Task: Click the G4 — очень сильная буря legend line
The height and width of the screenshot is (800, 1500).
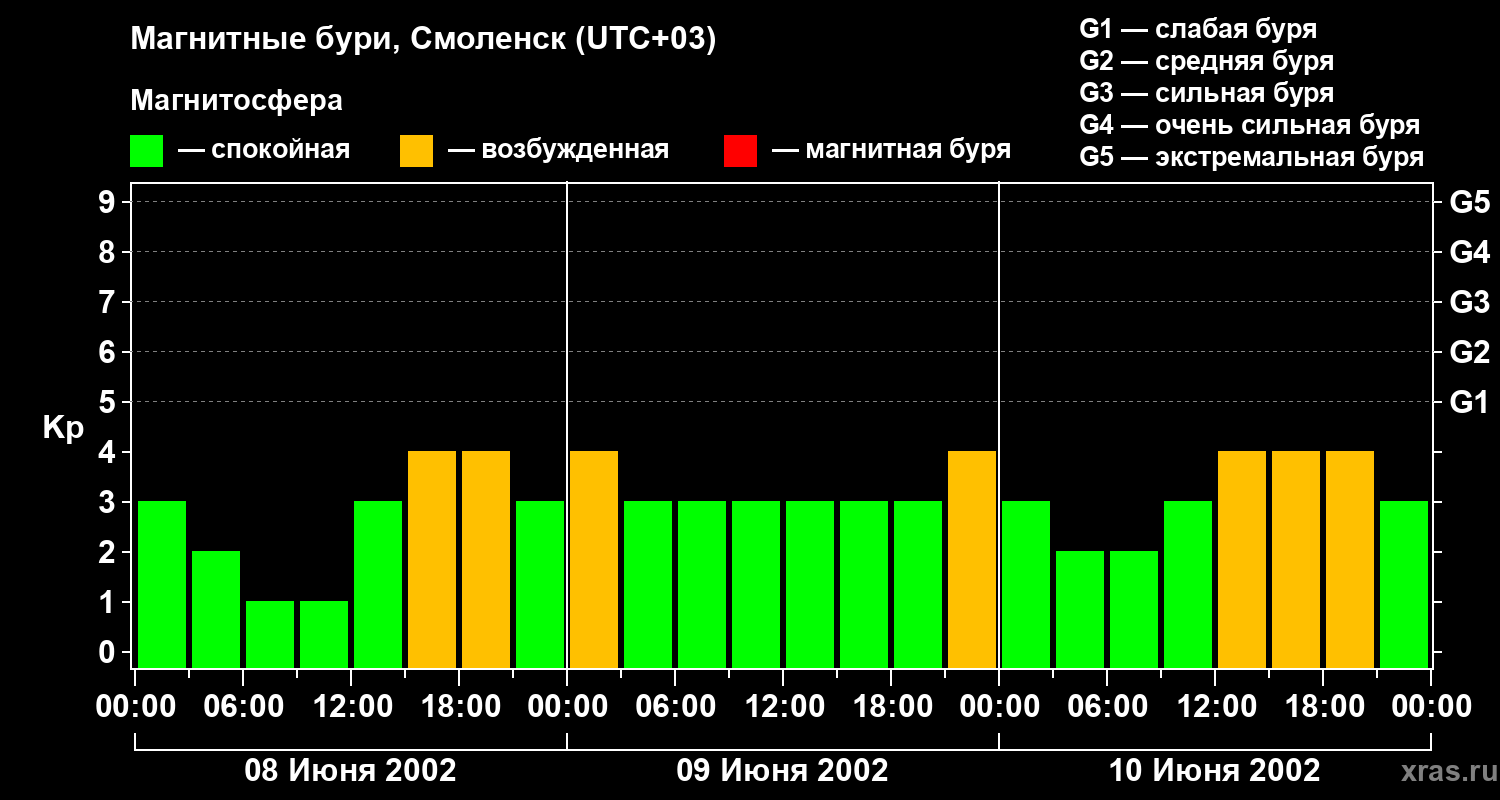Action: [1250, 125]
